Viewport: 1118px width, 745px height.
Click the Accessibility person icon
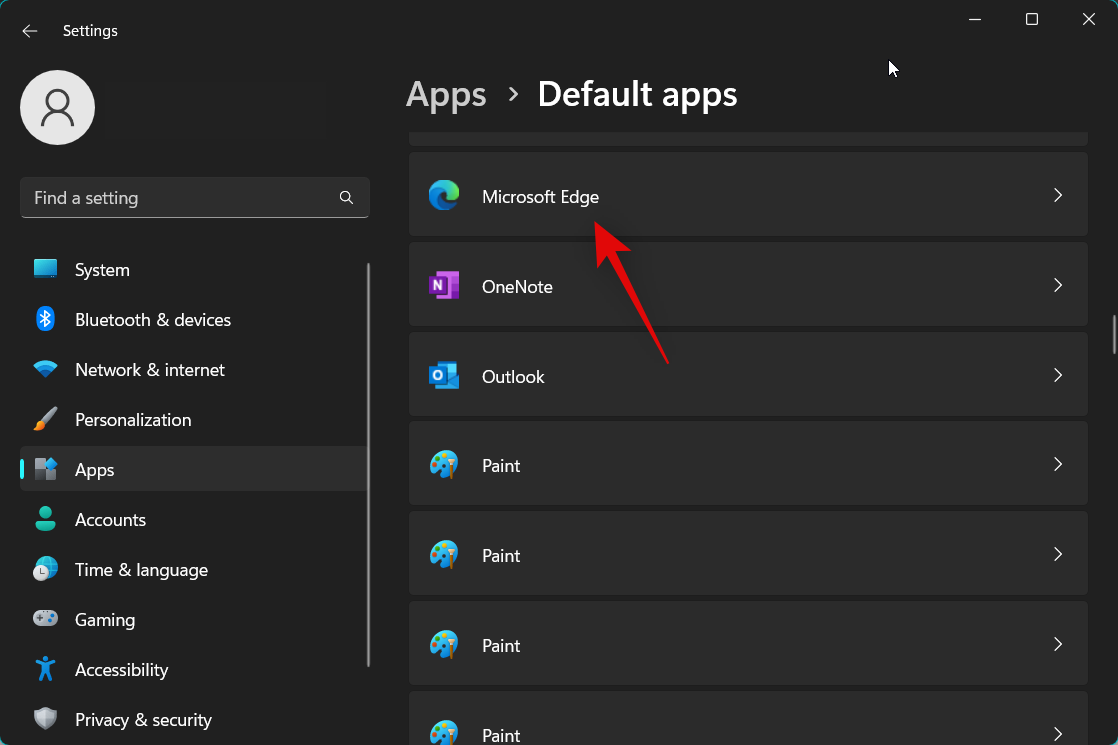tap(45, 669)
